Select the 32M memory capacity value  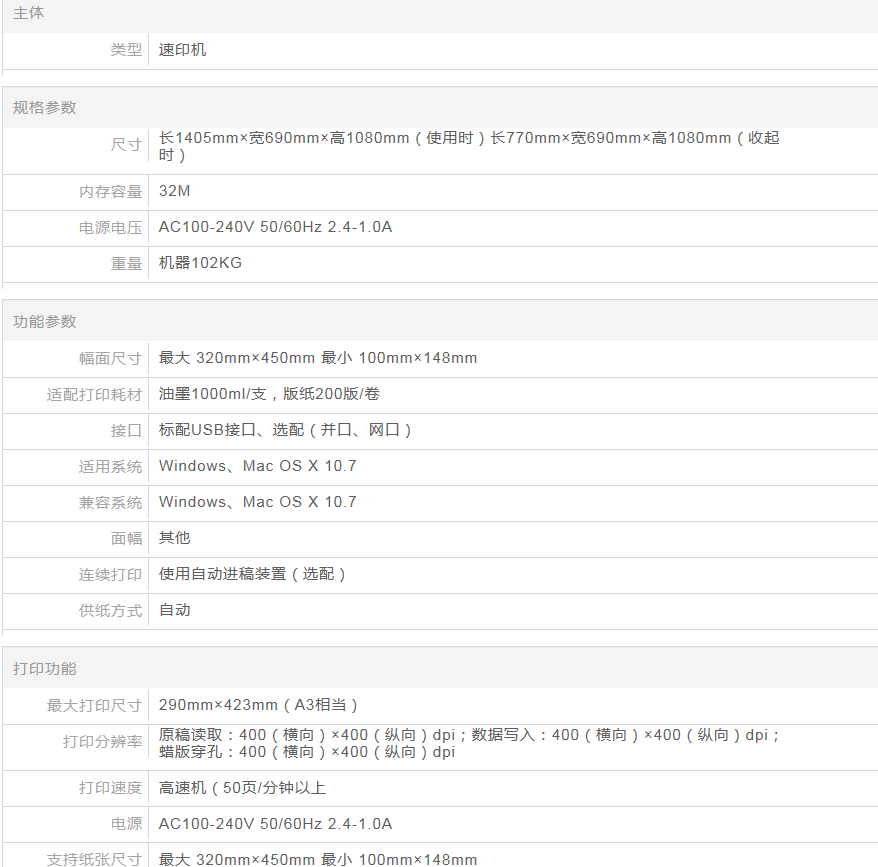tap(174, 191)
